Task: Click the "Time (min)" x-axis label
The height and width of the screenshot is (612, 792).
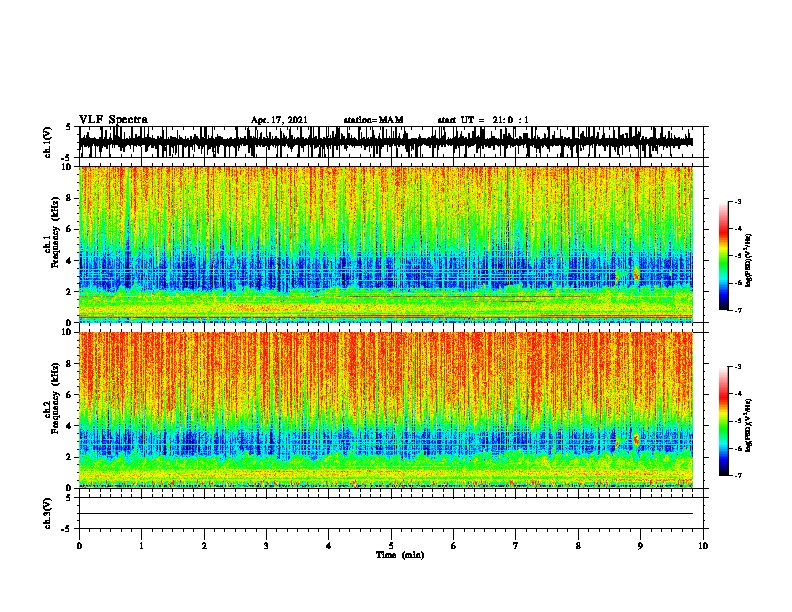Action: point(400,555)
